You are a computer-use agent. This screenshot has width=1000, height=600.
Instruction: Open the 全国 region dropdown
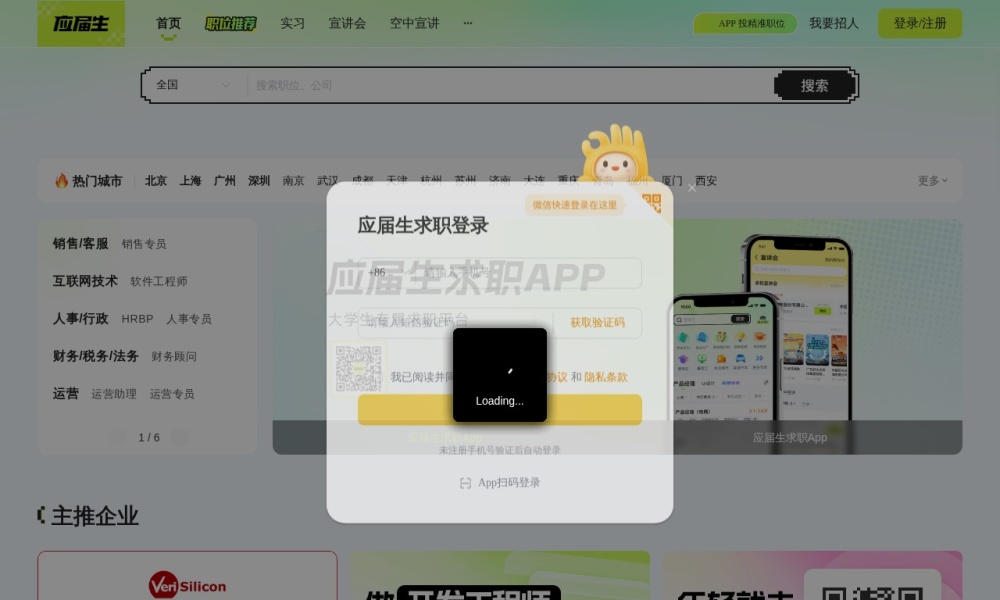click(193, 85)
